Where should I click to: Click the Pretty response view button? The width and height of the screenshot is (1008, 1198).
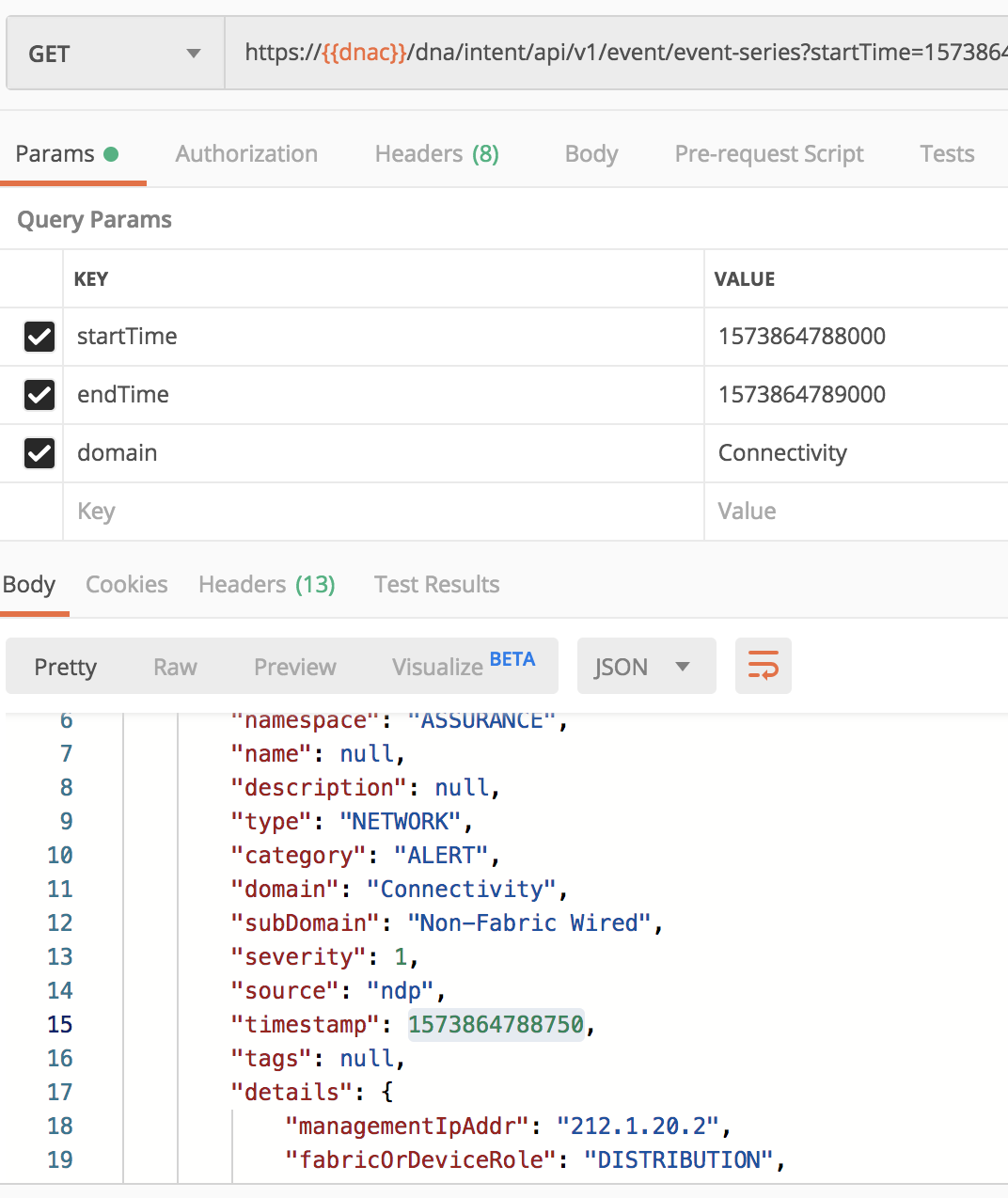tap(65, 666)
